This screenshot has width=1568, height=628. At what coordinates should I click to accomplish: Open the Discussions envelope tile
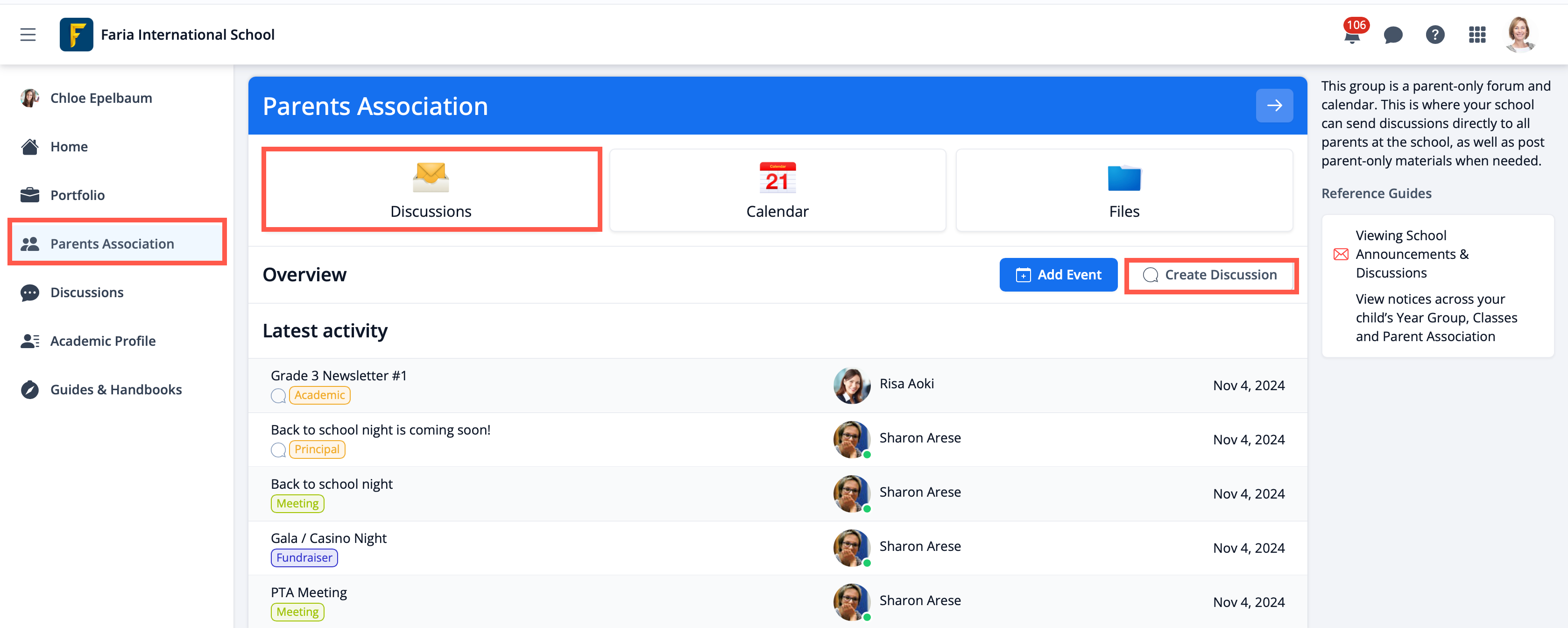point(431,189)
